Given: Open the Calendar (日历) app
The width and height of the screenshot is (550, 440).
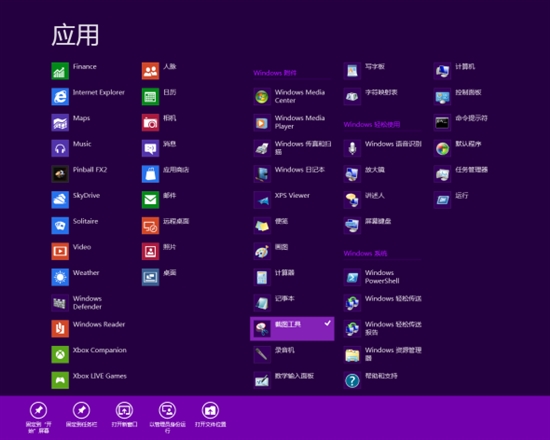Looking at the screenshot, I should click(x=159, y=96).
